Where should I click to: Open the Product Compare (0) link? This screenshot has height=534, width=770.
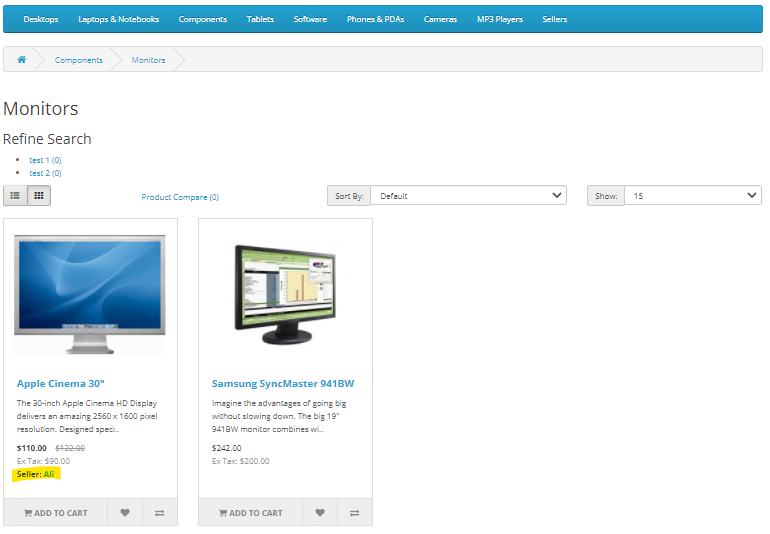[180, 197]
